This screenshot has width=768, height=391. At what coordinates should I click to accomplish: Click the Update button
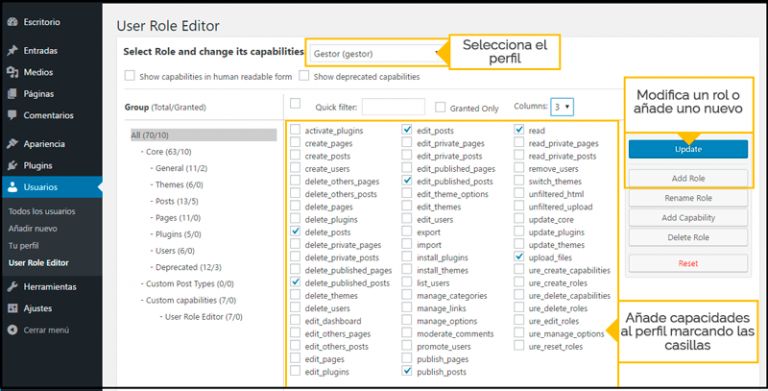click(x=688, y=149)
